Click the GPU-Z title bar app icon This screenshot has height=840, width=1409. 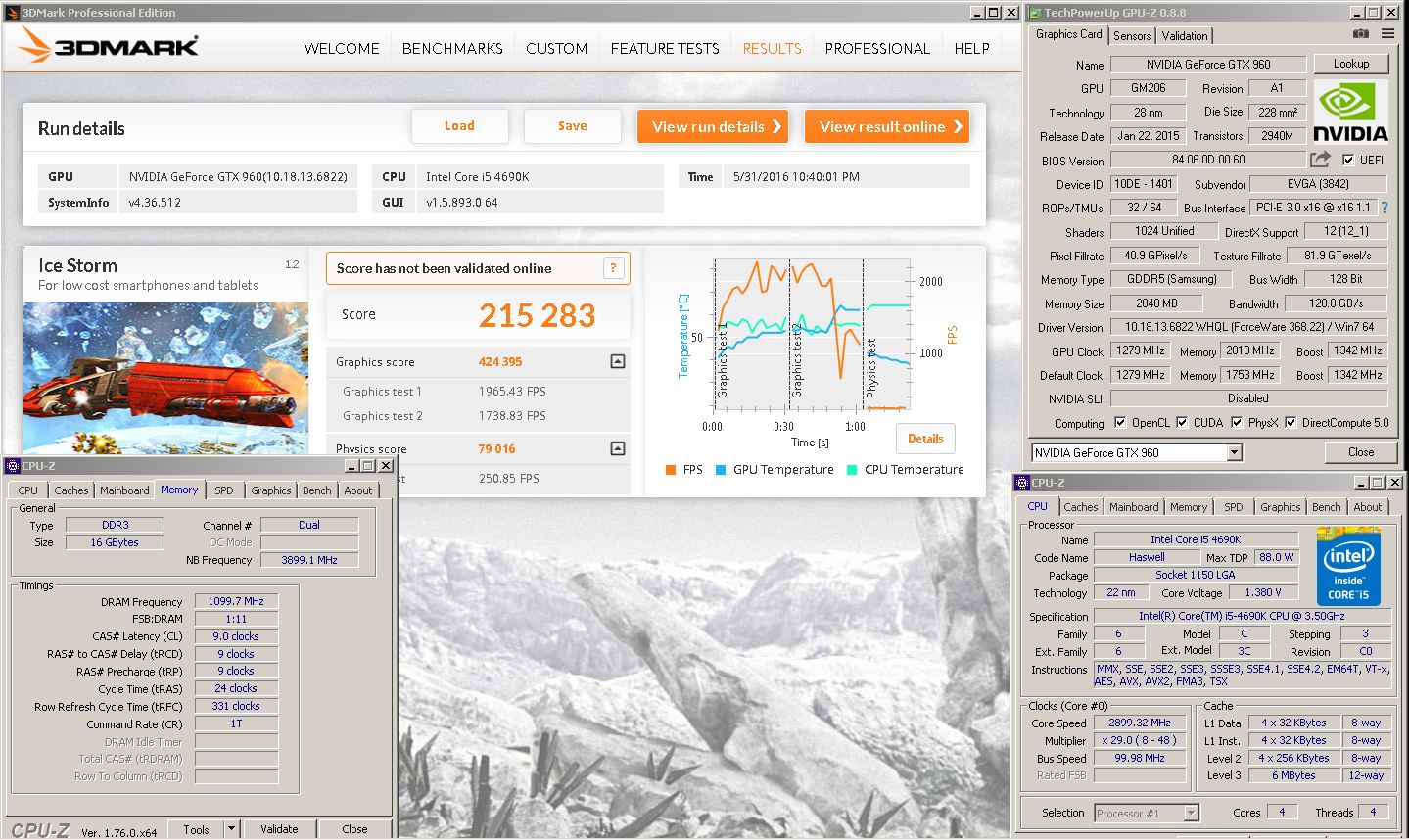click(x=1035, y=12)
